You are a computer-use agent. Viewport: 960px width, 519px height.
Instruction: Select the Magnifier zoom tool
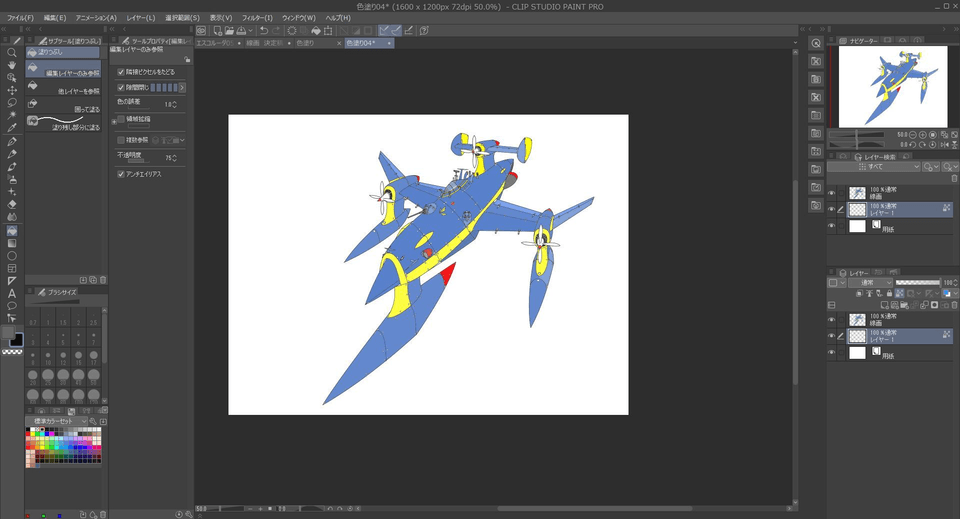click(12, 53)
